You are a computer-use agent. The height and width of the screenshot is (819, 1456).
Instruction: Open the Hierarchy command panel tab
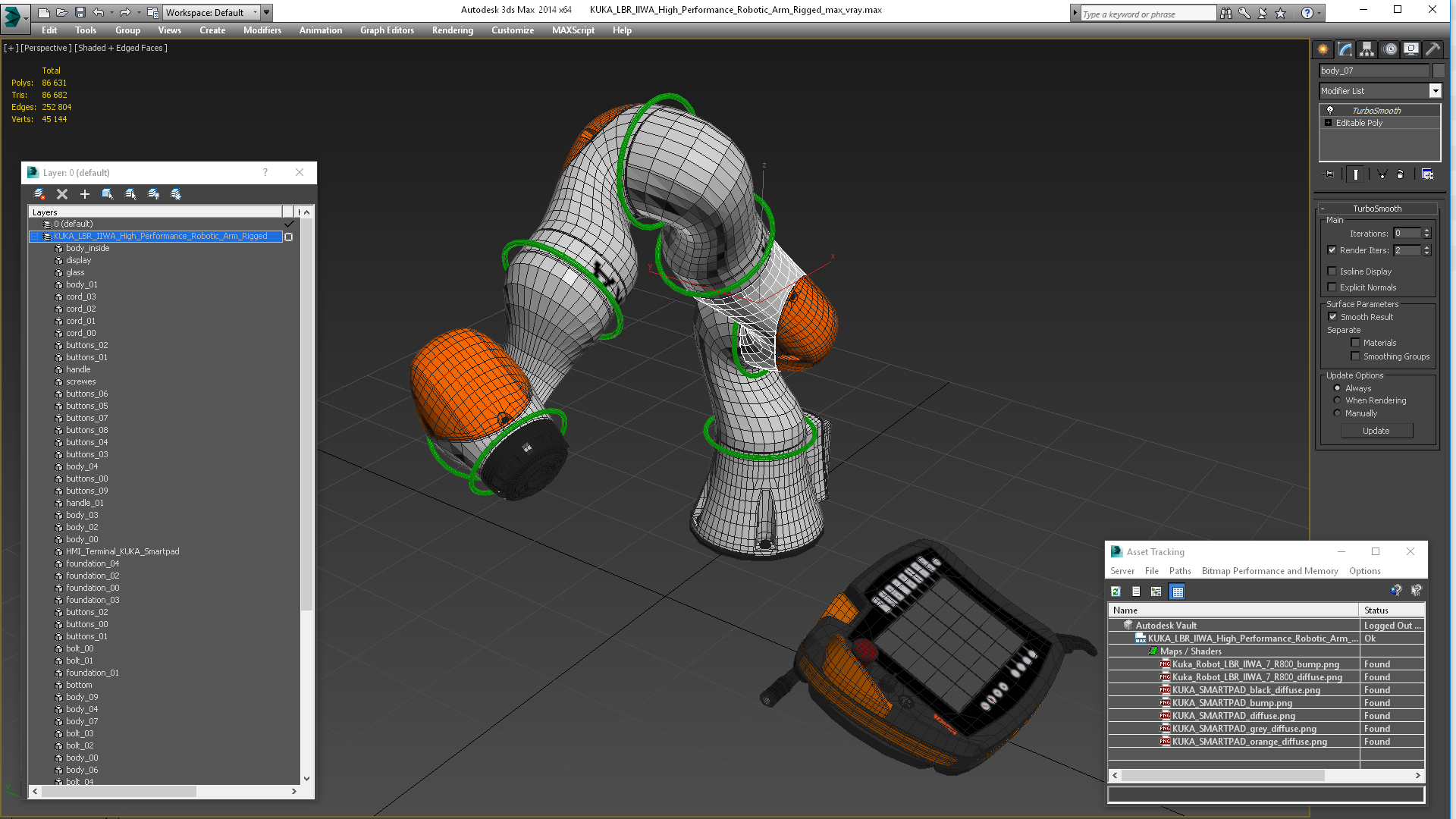[1367, 49]
